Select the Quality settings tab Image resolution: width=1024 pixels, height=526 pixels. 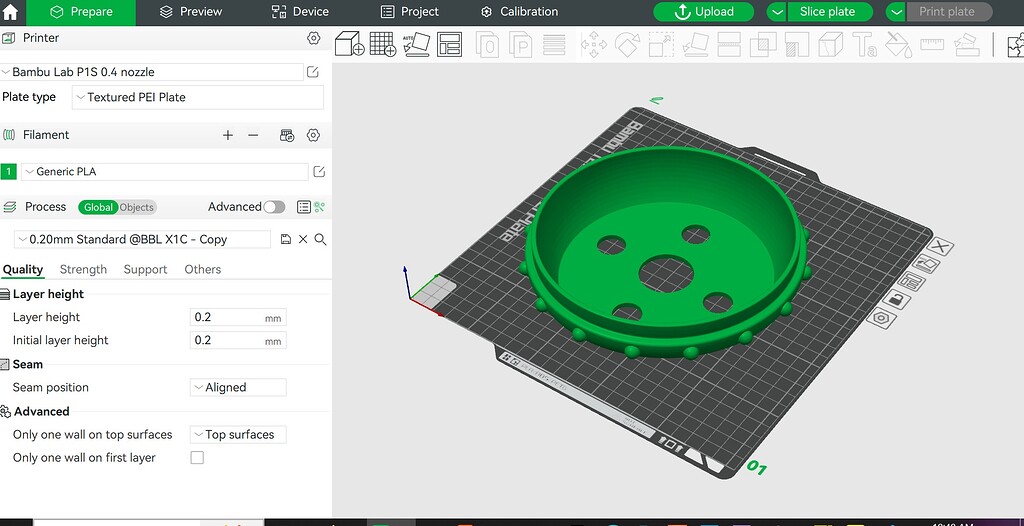[x=23, y=269]
